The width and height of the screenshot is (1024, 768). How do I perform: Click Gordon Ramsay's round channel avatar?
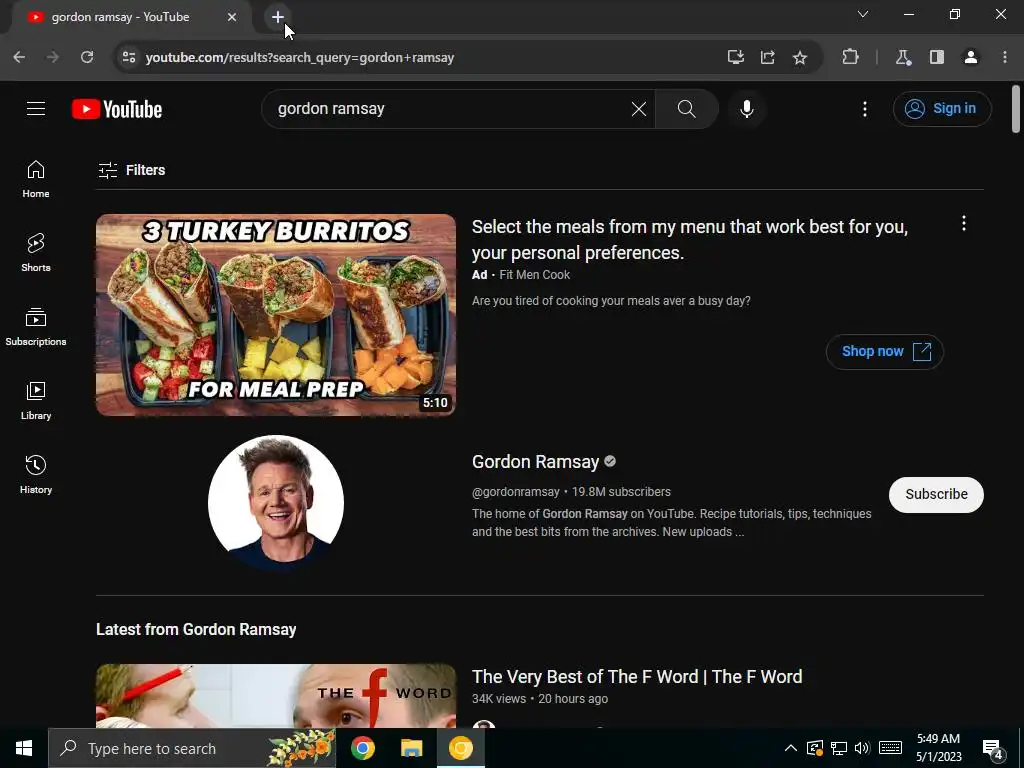(x=276, y=503)
